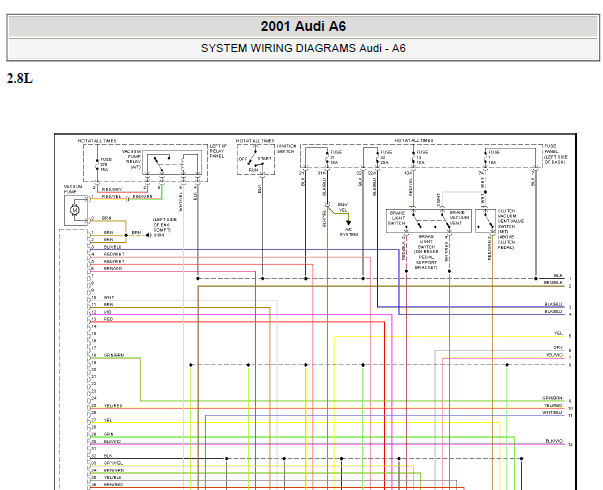Click connector pin 12 'VIO' label
Image resolution: width=603 pixels, height=490 pixels.
(x=108, y=312)
